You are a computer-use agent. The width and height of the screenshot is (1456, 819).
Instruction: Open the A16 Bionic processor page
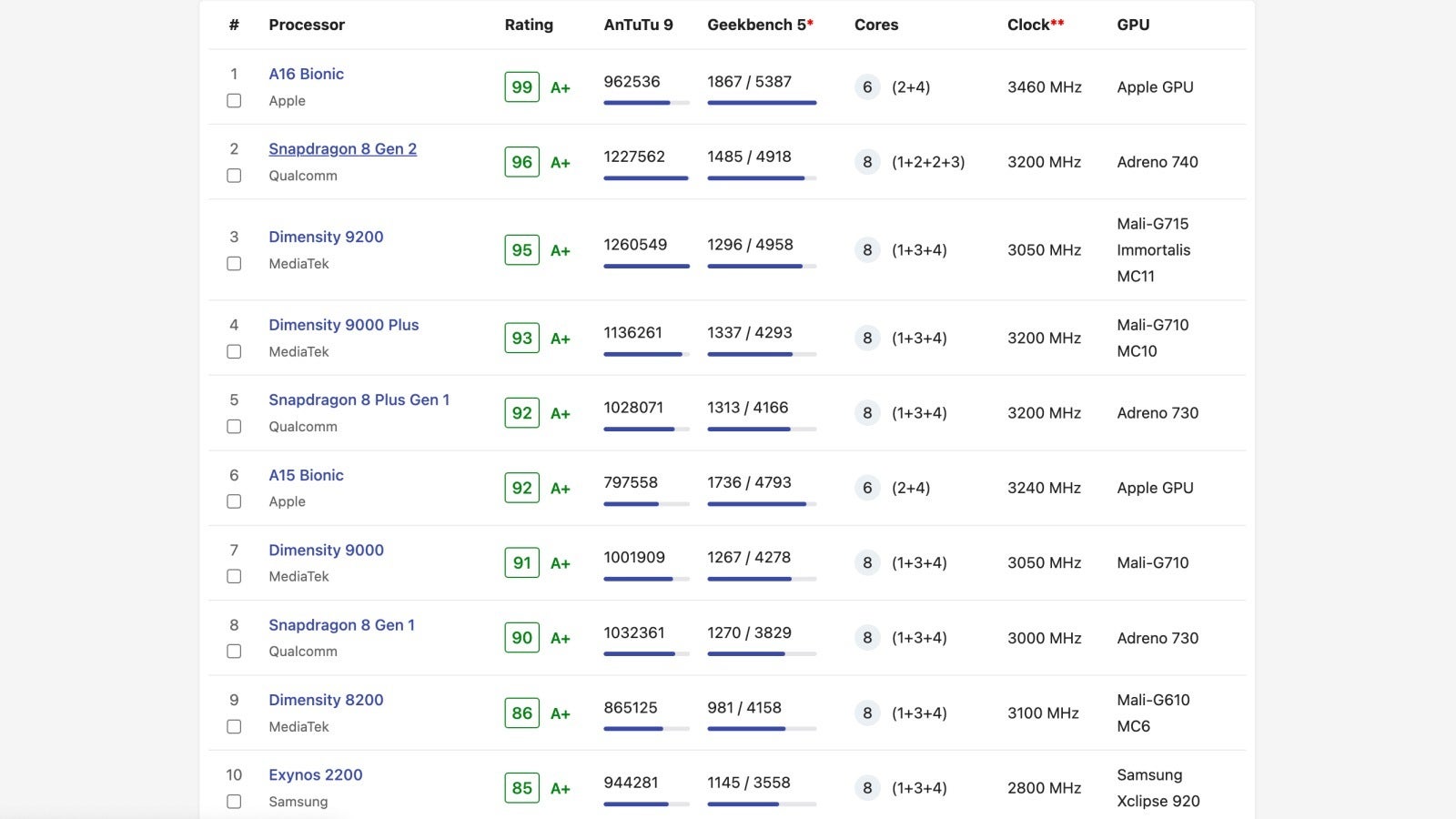coord(306,74)
